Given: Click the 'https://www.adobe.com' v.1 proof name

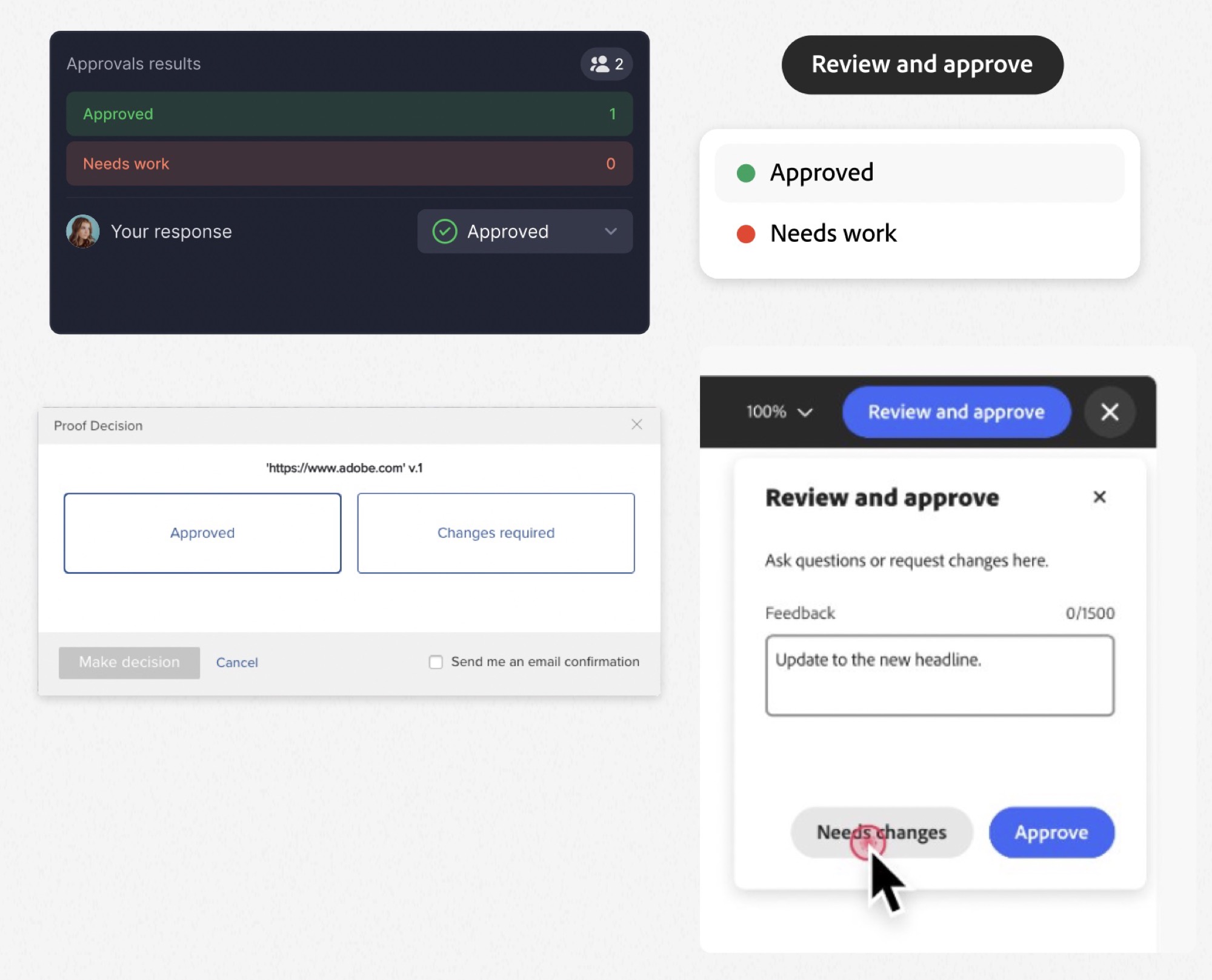Looking at the screenshot, I should tap(344, 468).
